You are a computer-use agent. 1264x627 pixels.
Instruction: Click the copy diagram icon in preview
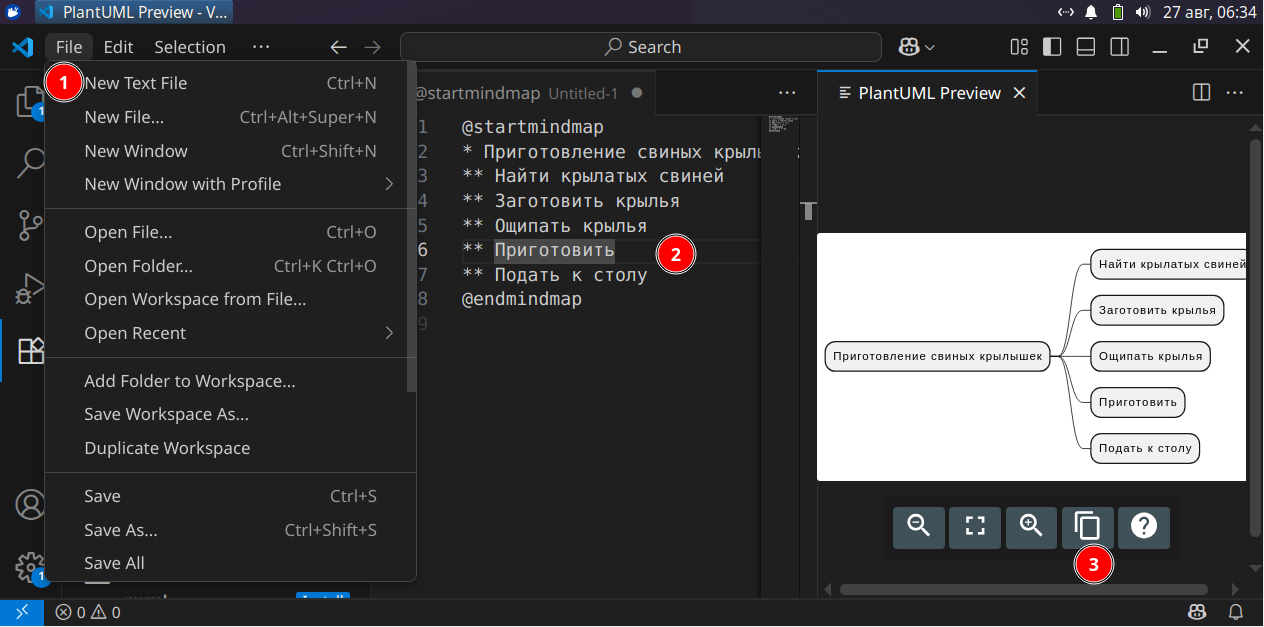coord(1087,525)
